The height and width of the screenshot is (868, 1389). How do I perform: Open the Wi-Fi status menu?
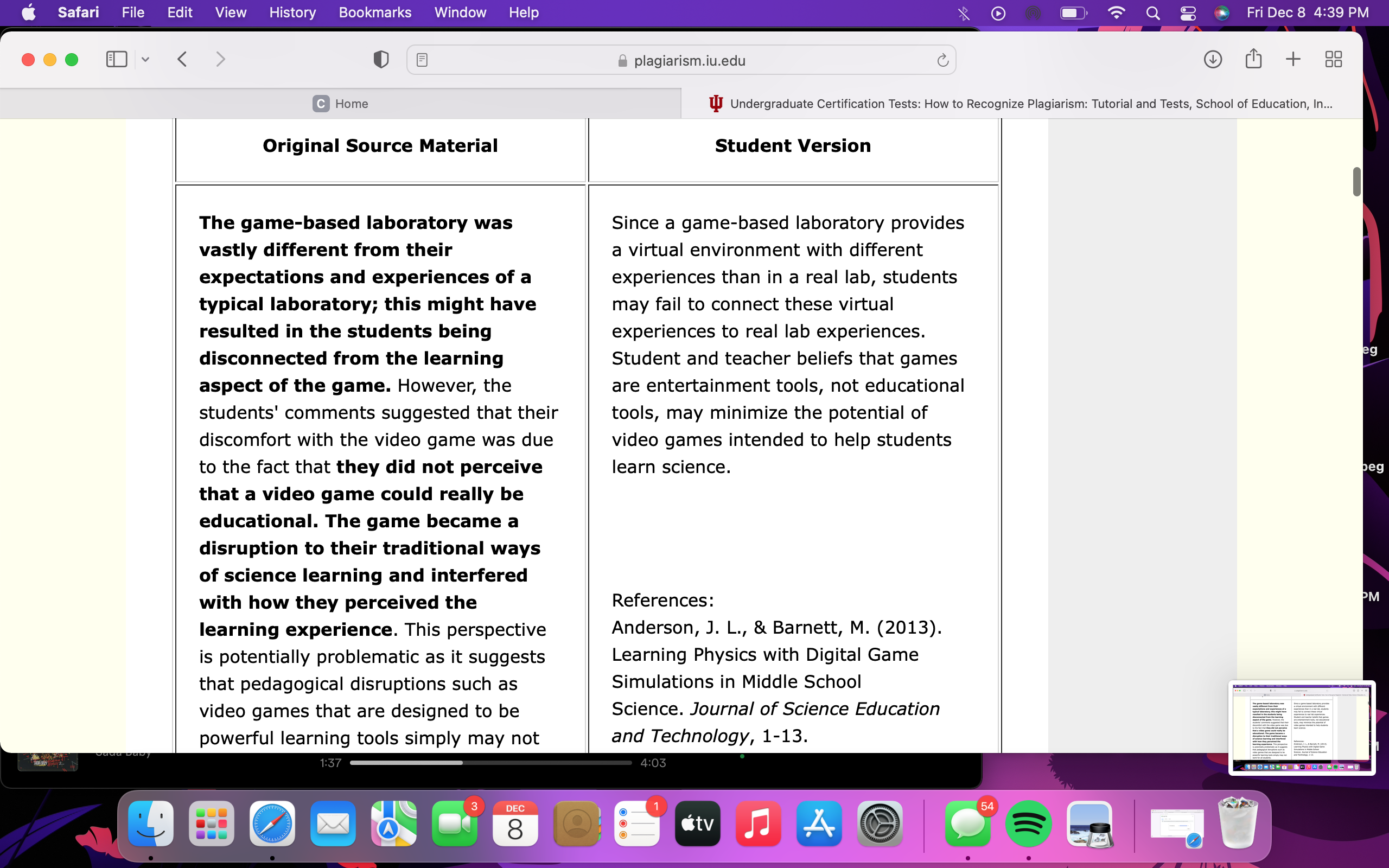[x=1116, y=12]
